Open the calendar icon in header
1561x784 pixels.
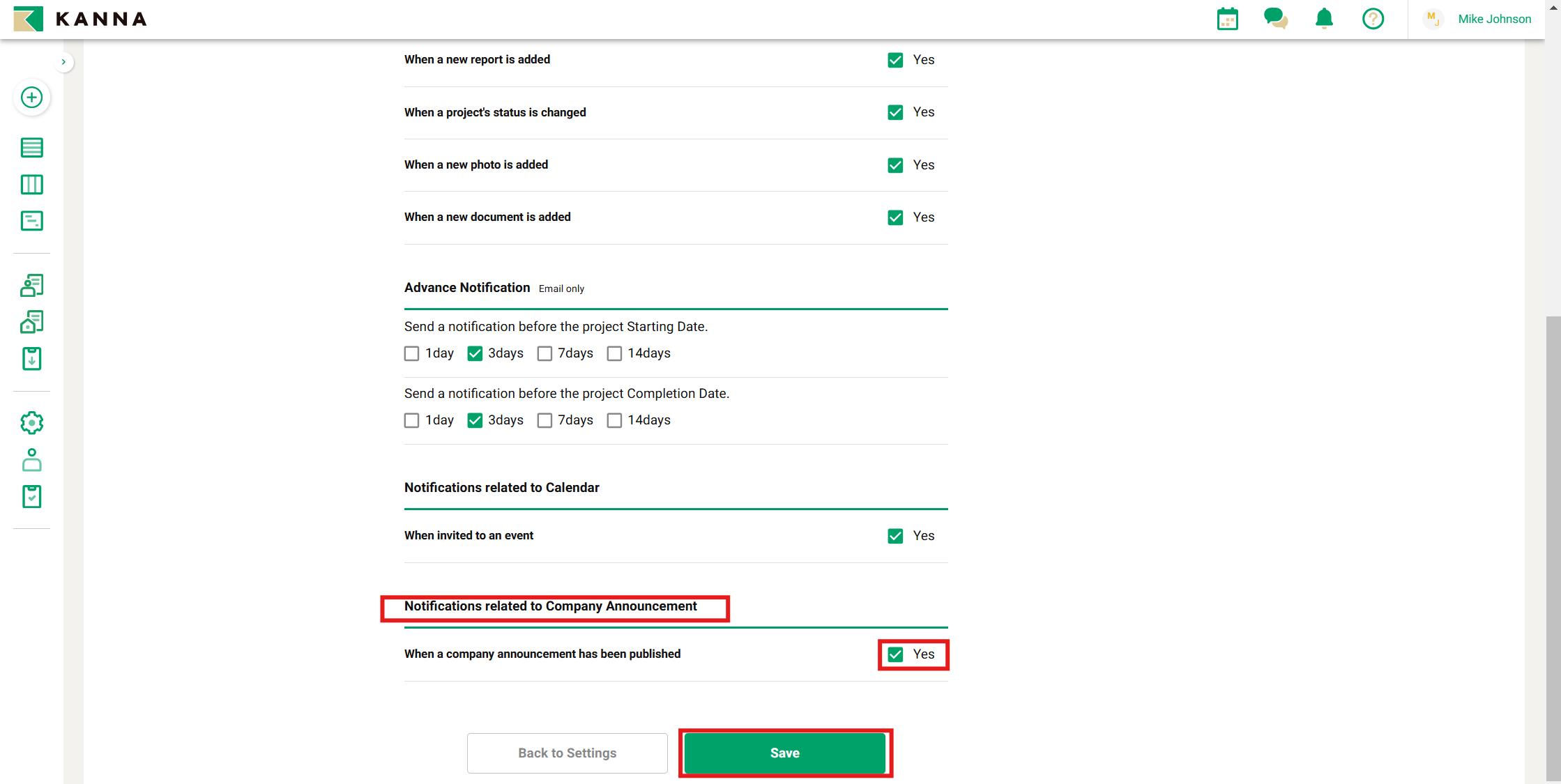[1227, 19]
